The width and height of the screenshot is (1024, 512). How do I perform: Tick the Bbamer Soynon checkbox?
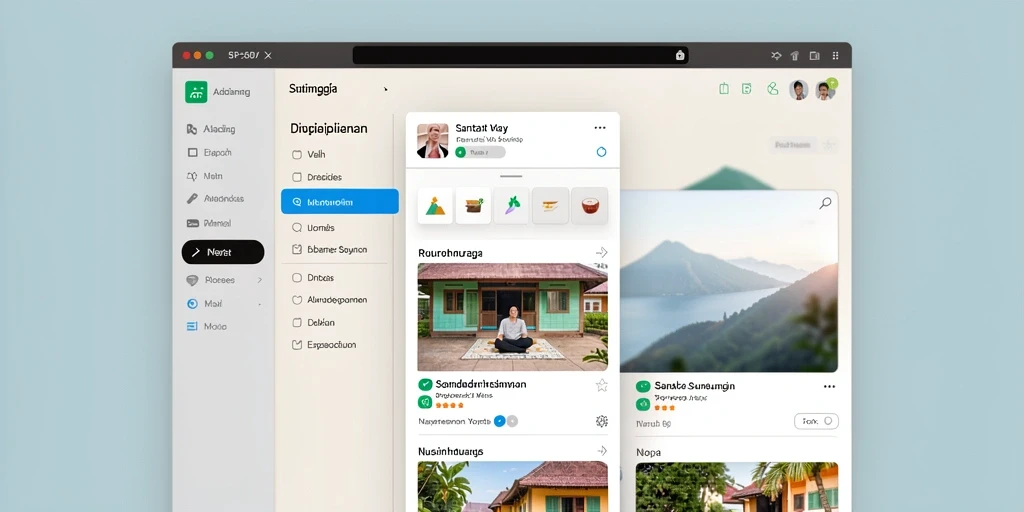click(x=296, y=249)
